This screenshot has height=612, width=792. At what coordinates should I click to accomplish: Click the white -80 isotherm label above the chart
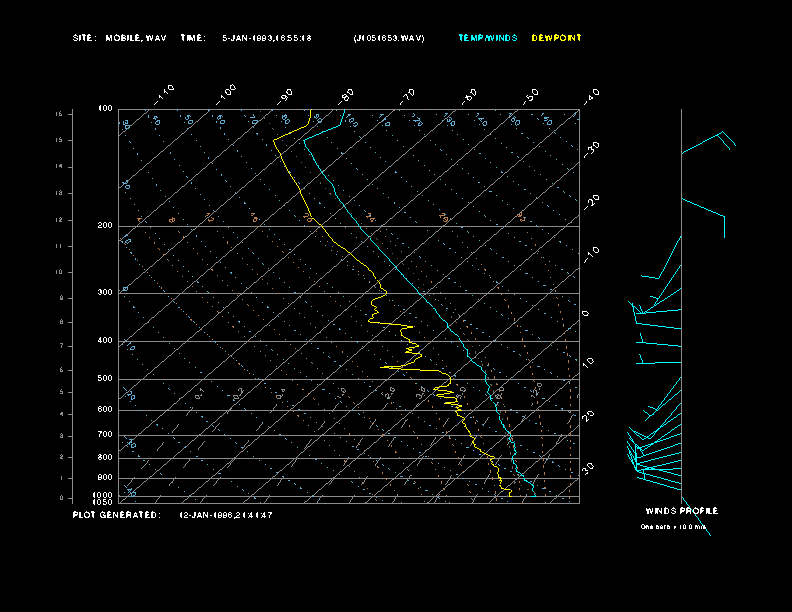click(345, 96)
